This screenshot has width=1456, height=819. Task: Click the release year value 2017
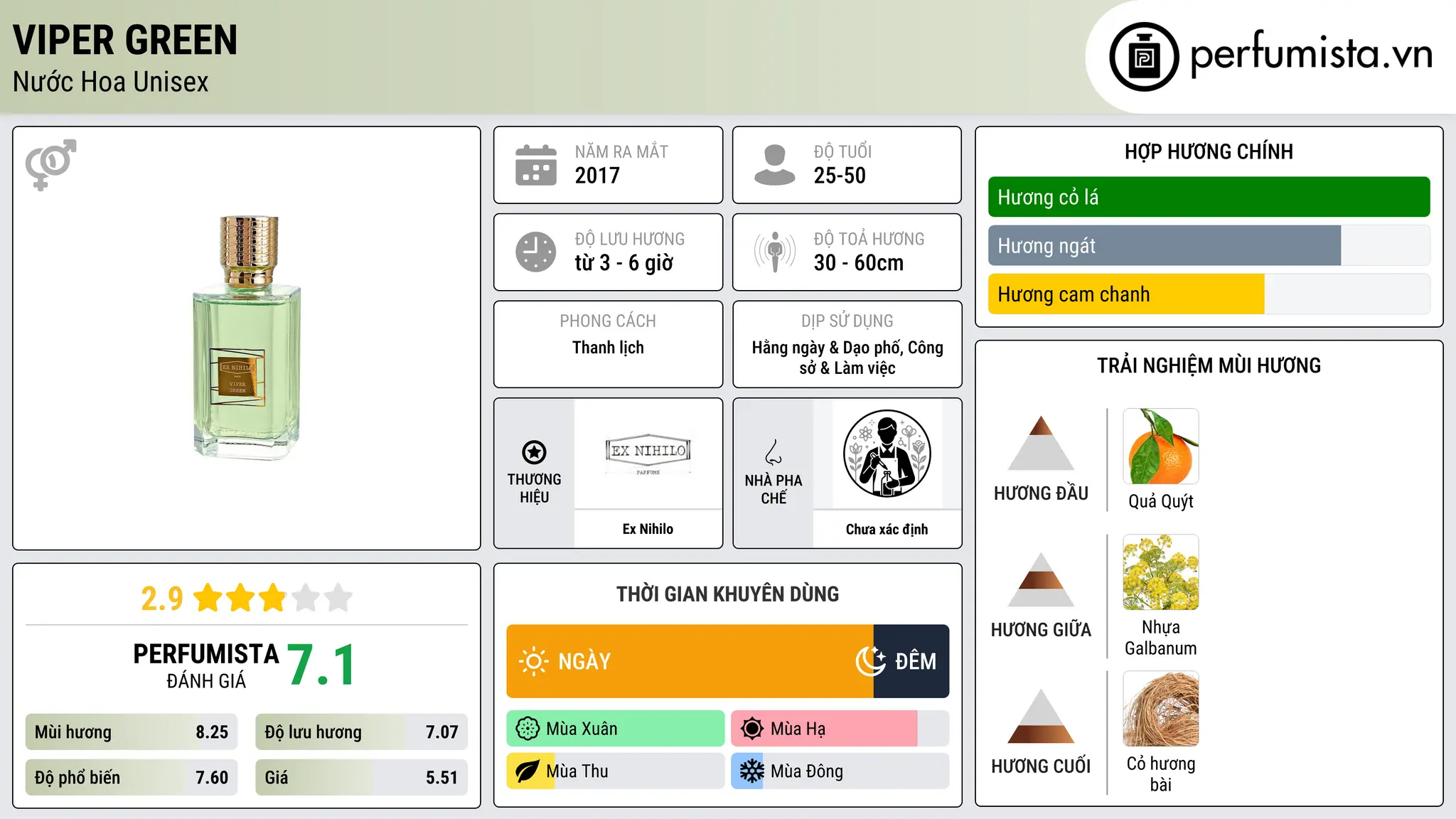coord(597,176)
